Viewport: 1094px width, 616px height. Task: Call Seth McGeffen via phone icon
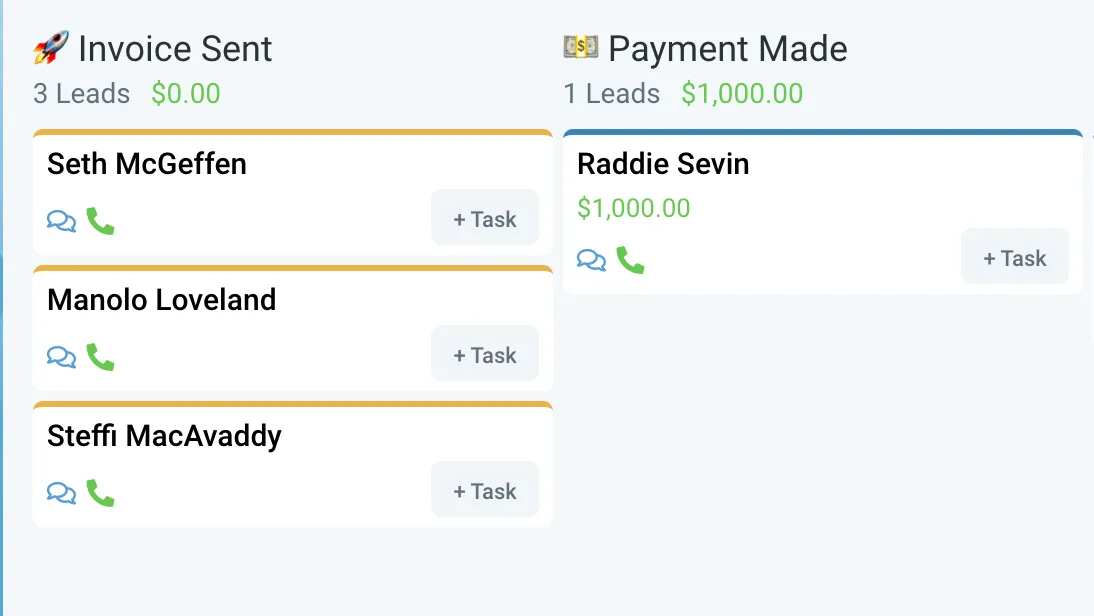[x=100, y=221]
